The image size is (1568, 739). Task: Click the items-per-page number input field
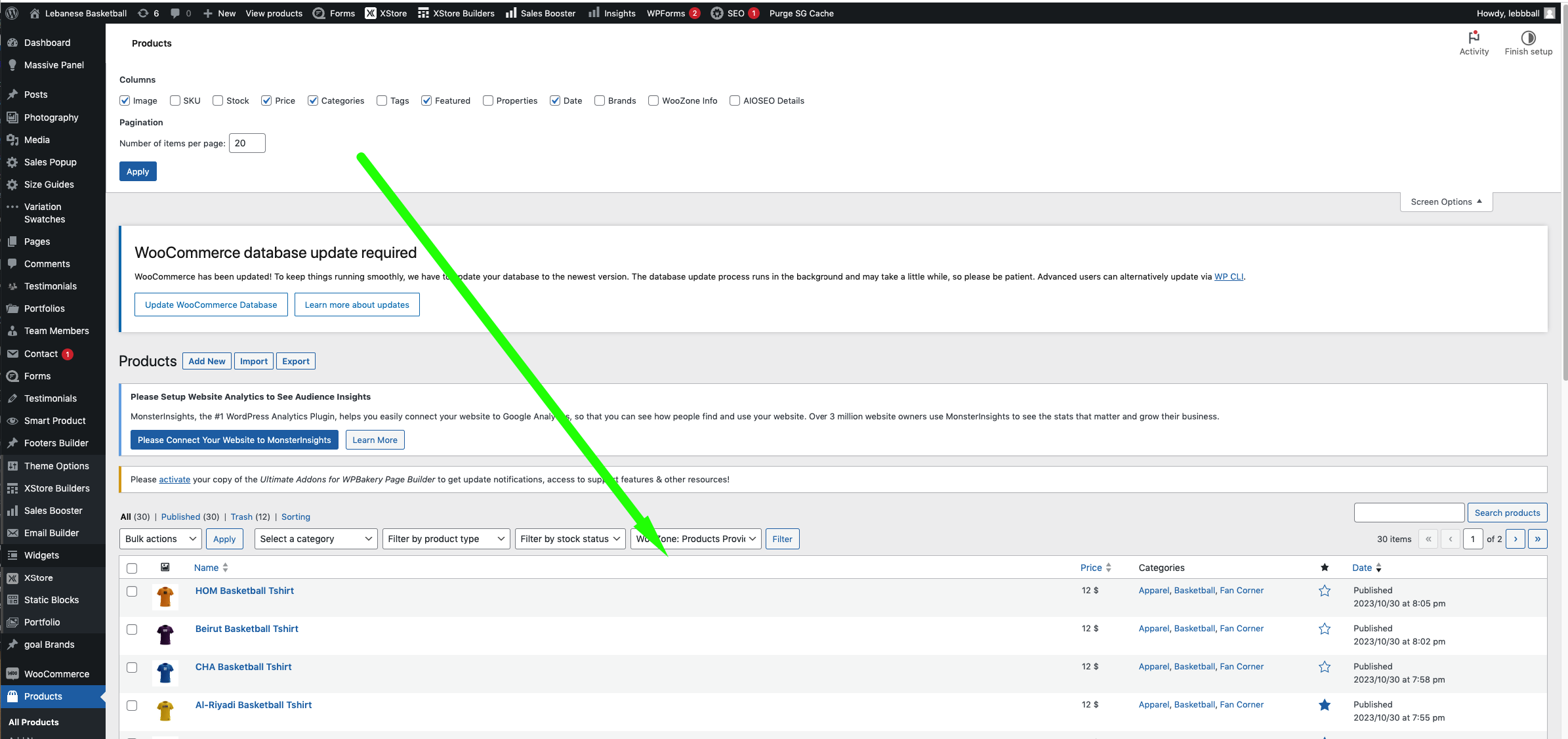pos(246,143)
